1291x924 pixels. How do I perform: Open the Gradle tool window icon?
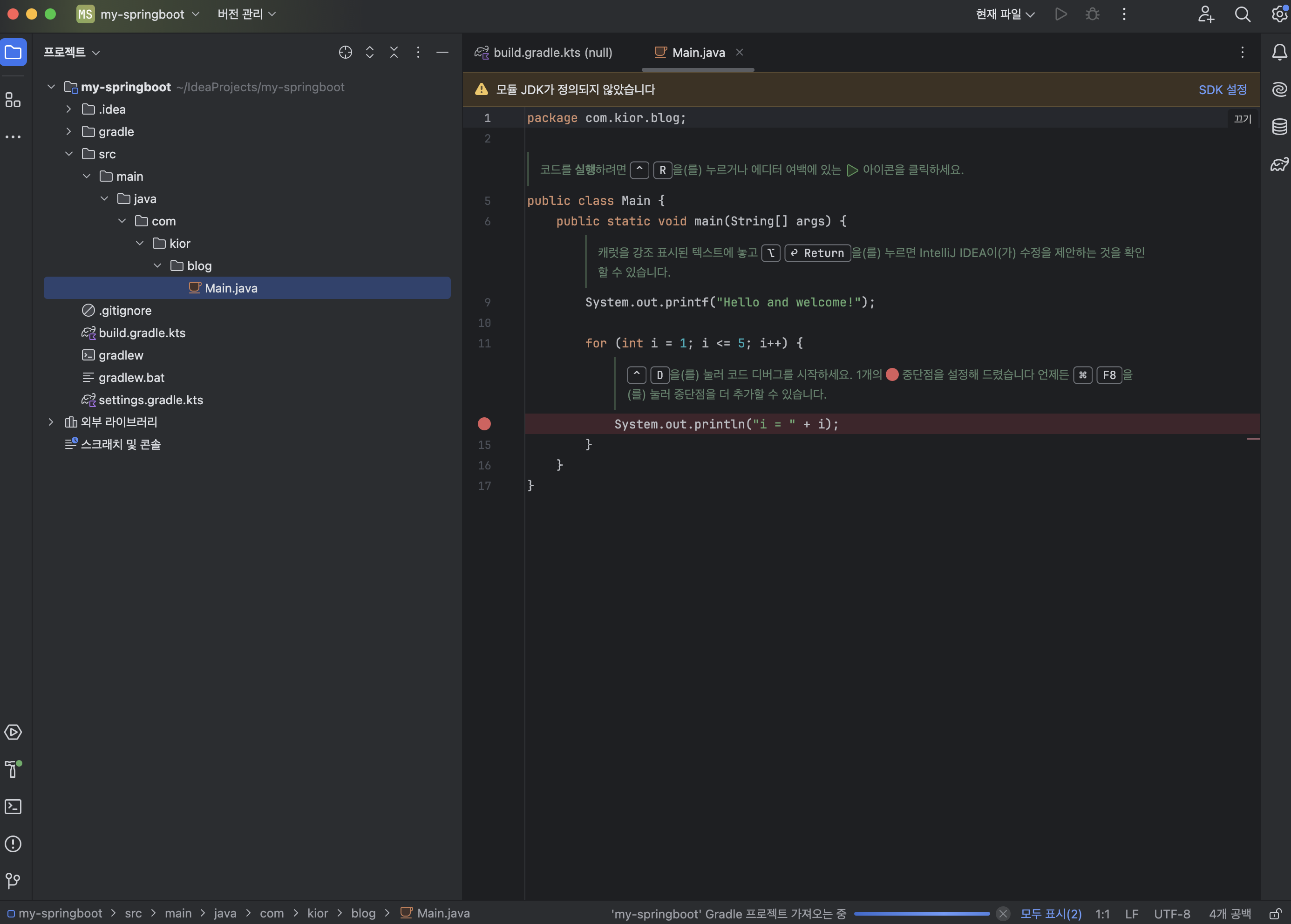(1279, 164)
